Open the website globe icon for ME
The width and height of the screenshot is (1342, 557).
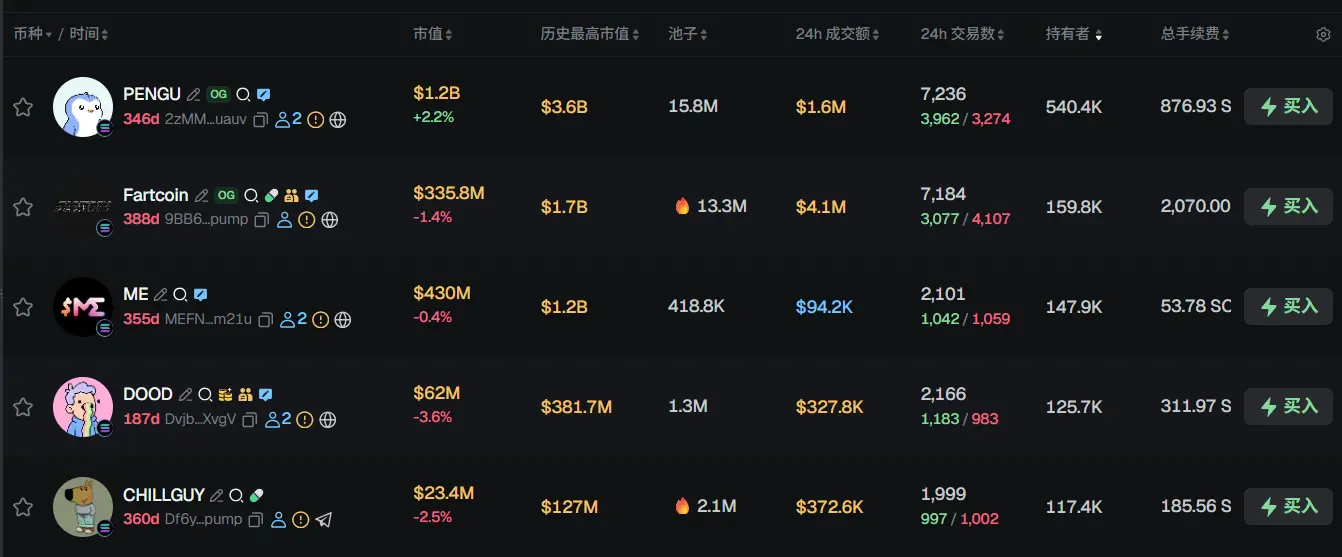point(343,320)
